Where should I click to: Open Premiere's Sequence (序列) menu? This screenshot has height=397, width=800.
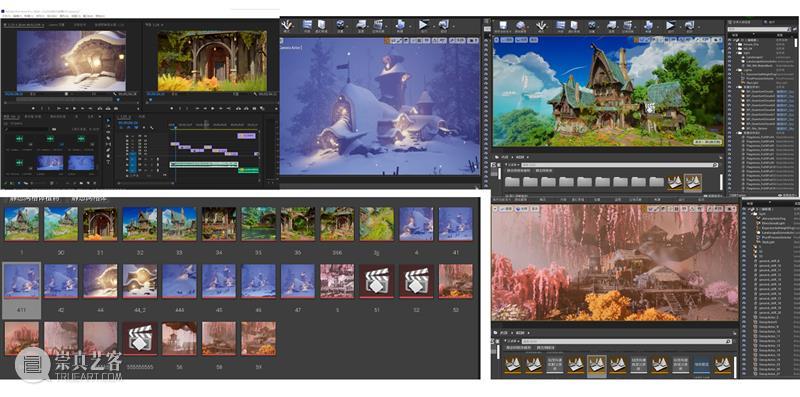point(40,16)
